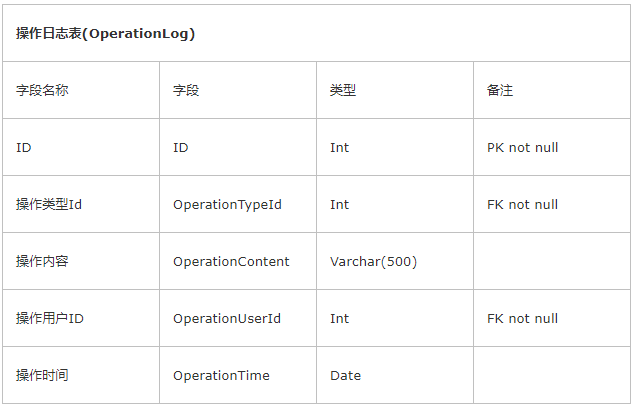The width and height of the screenshot is (635, 408).
Task: Click the table title 操作日志表(OperationLog)
Action: (x=105, y=33)
